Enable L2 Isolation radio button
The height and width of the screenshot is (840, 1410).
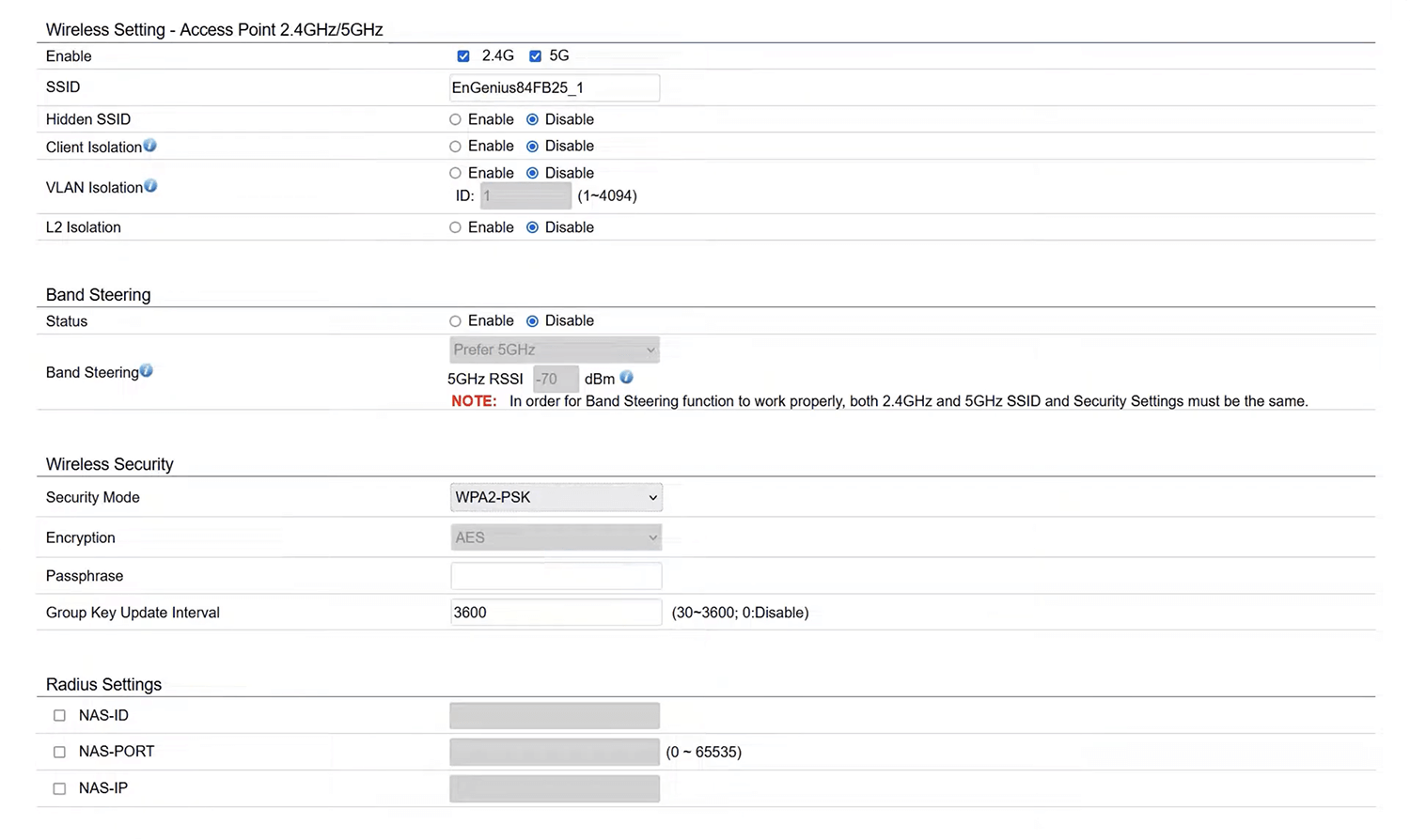(x=455, y=227)
